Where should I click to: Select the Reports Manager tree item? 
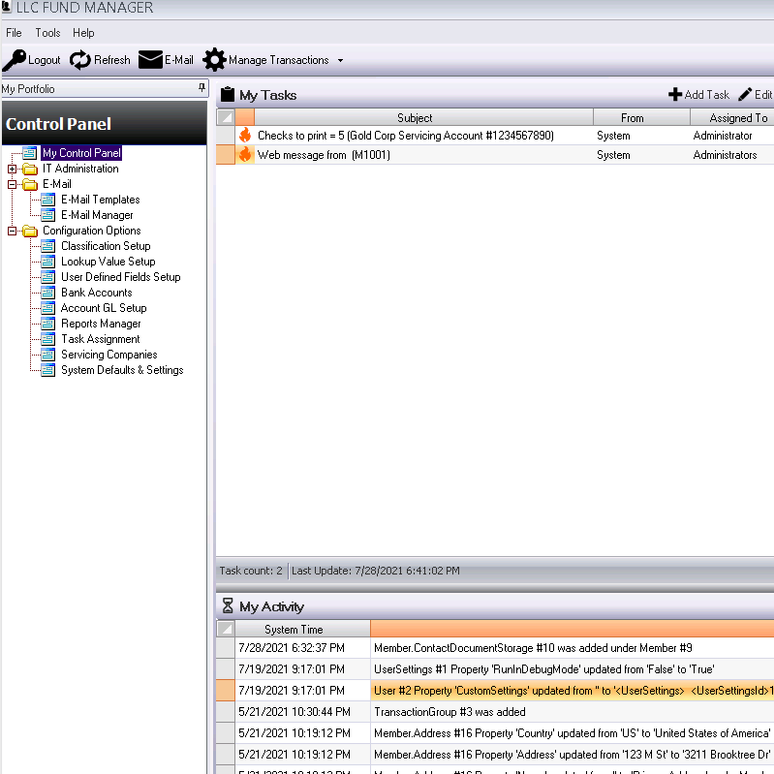[x=101, y=324]
